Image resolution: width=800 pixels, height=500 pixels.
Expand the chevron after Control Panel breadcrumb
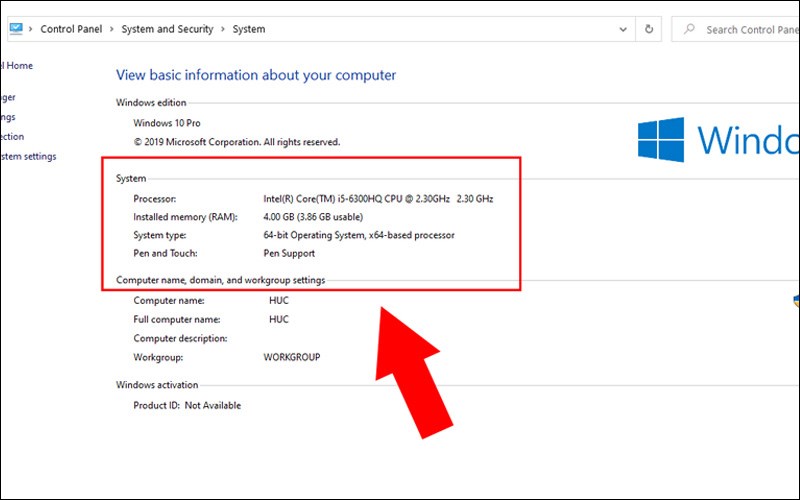click(x=111, y=30)
